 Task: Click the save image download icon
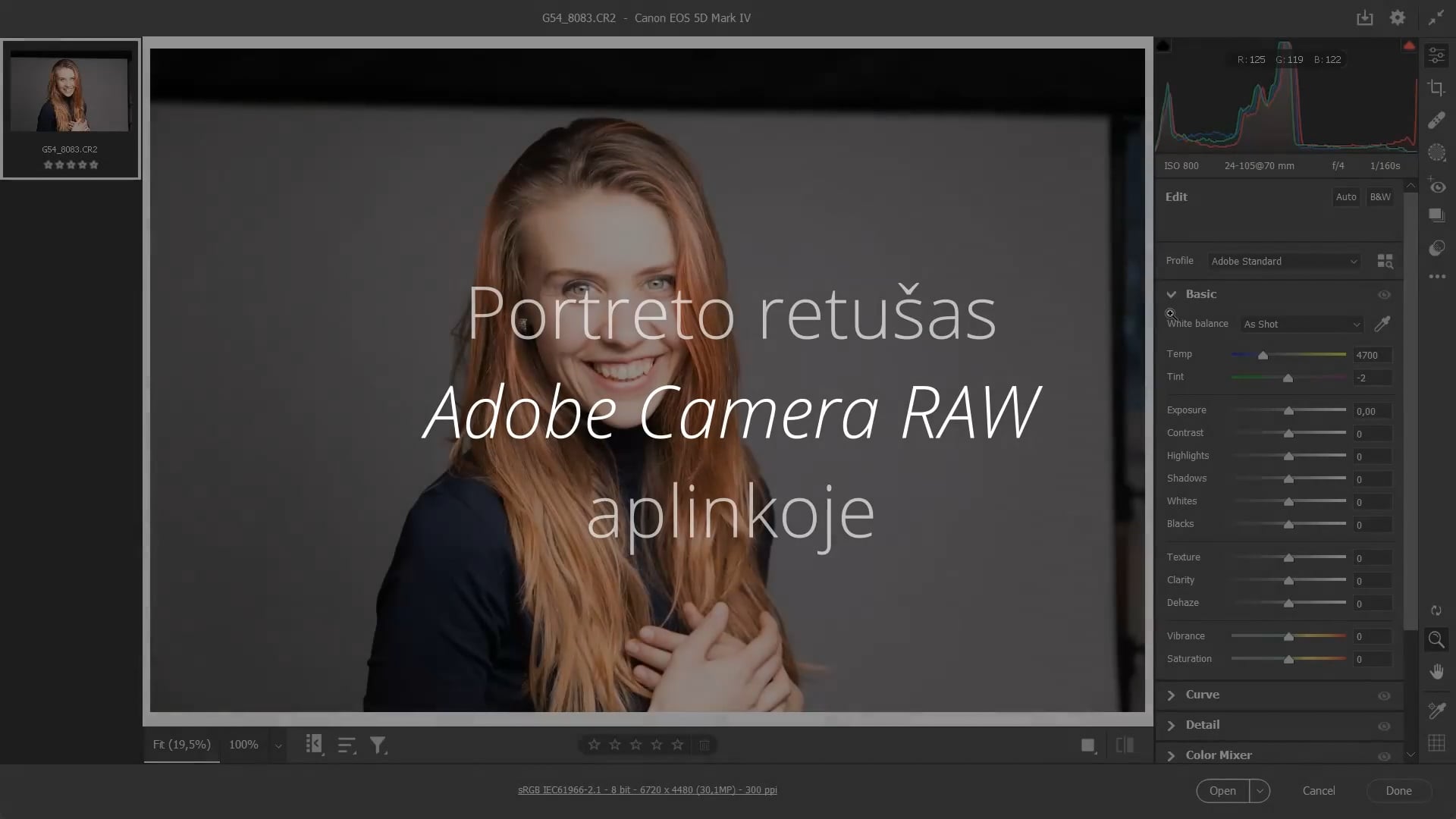coord(1364,17)
